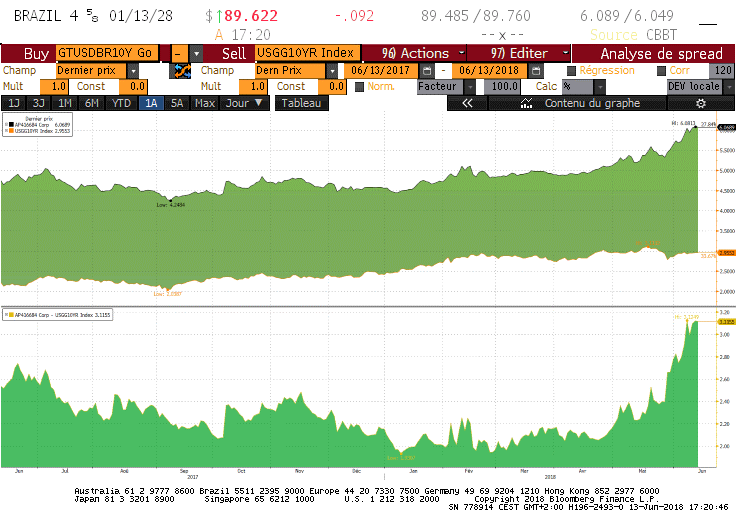Select the 1M time range tab

[65, 103]
